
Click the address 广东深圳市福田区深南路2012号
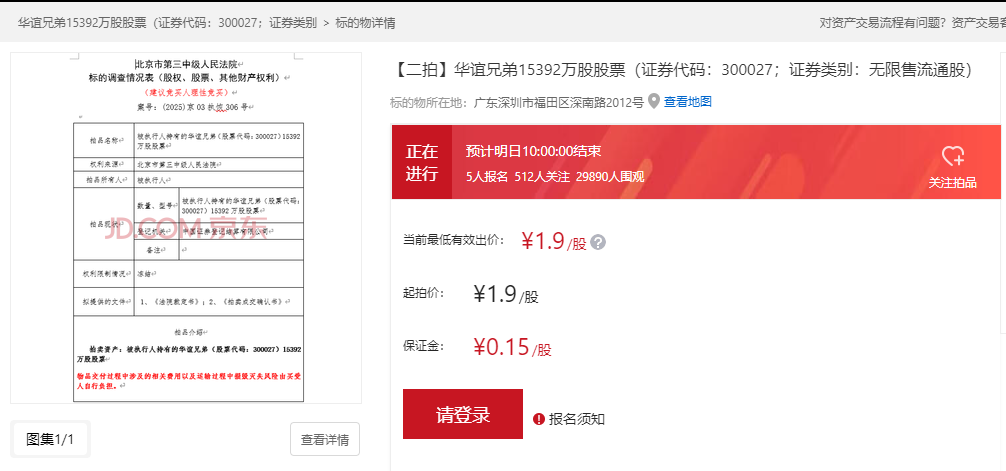(x=558, y=101)
